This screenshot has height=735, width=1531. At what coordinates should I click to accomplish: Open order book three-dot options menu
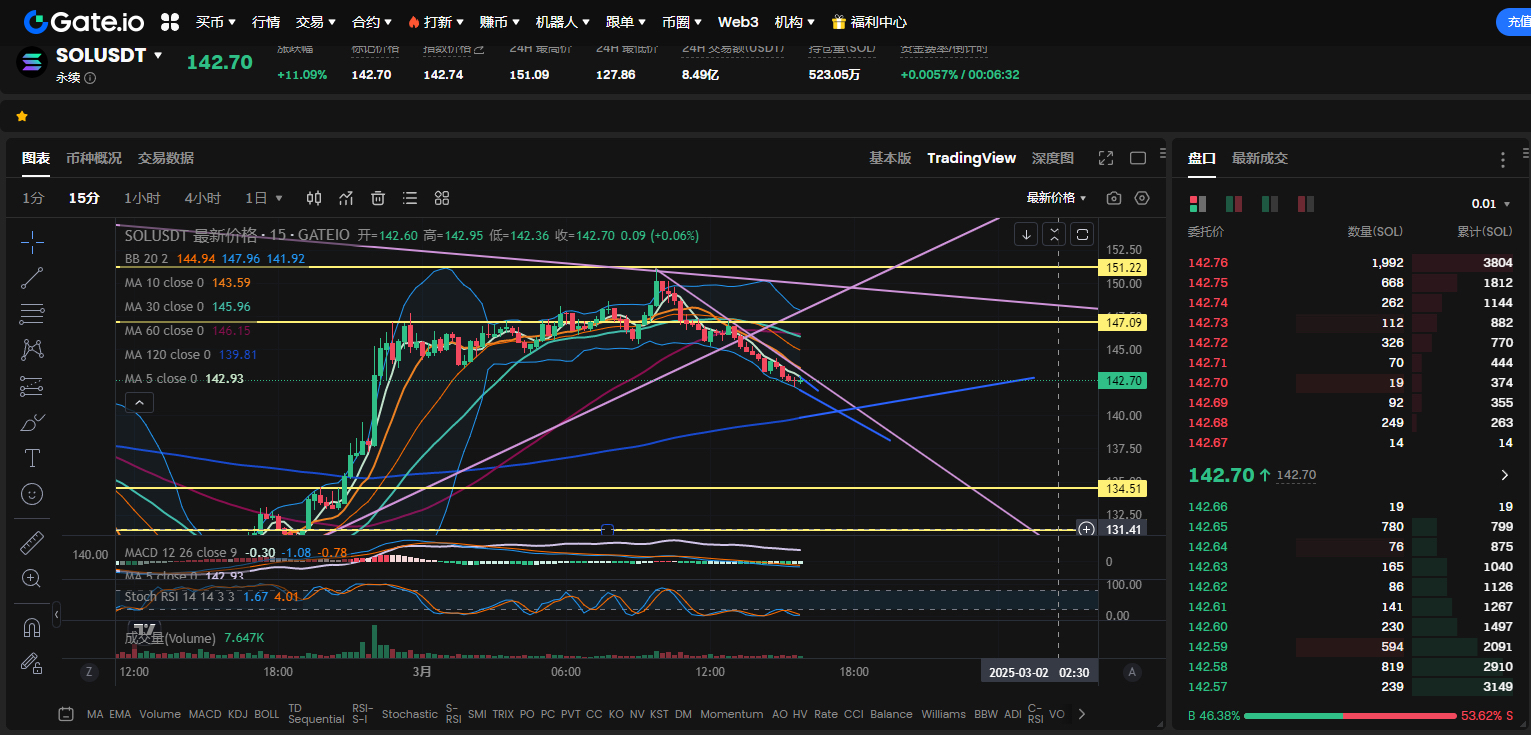1502,159
